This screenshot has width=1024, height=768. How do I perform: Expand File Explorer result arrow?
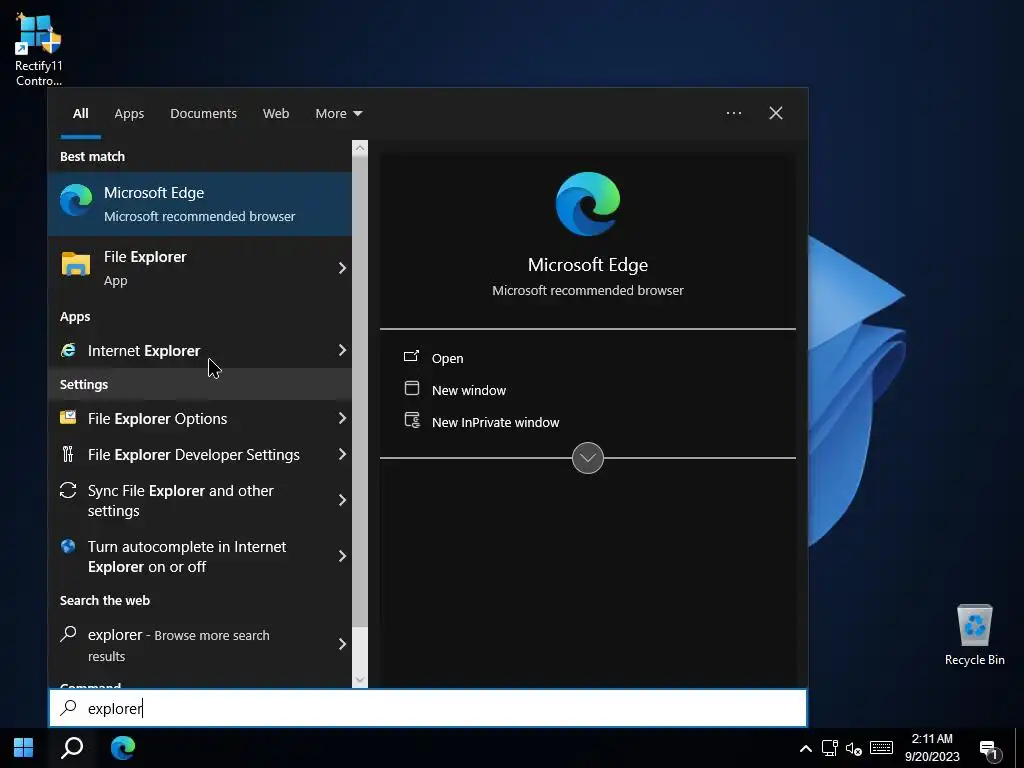[x=342, y=268]
